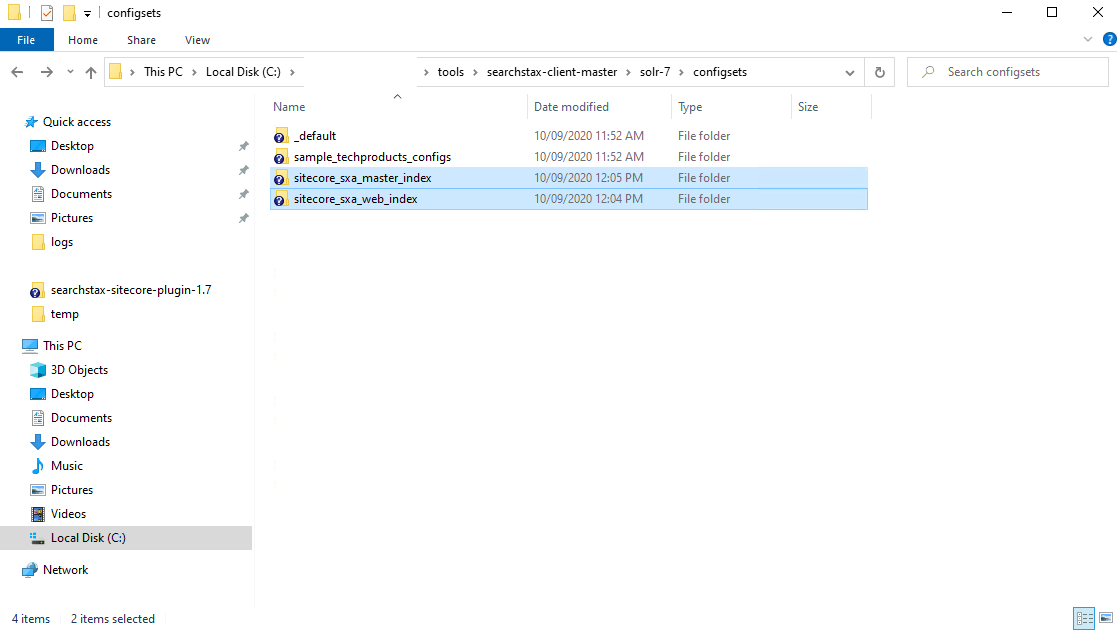Open Customize Quick Access Toolbar dropdown

(x=87, y=13)
